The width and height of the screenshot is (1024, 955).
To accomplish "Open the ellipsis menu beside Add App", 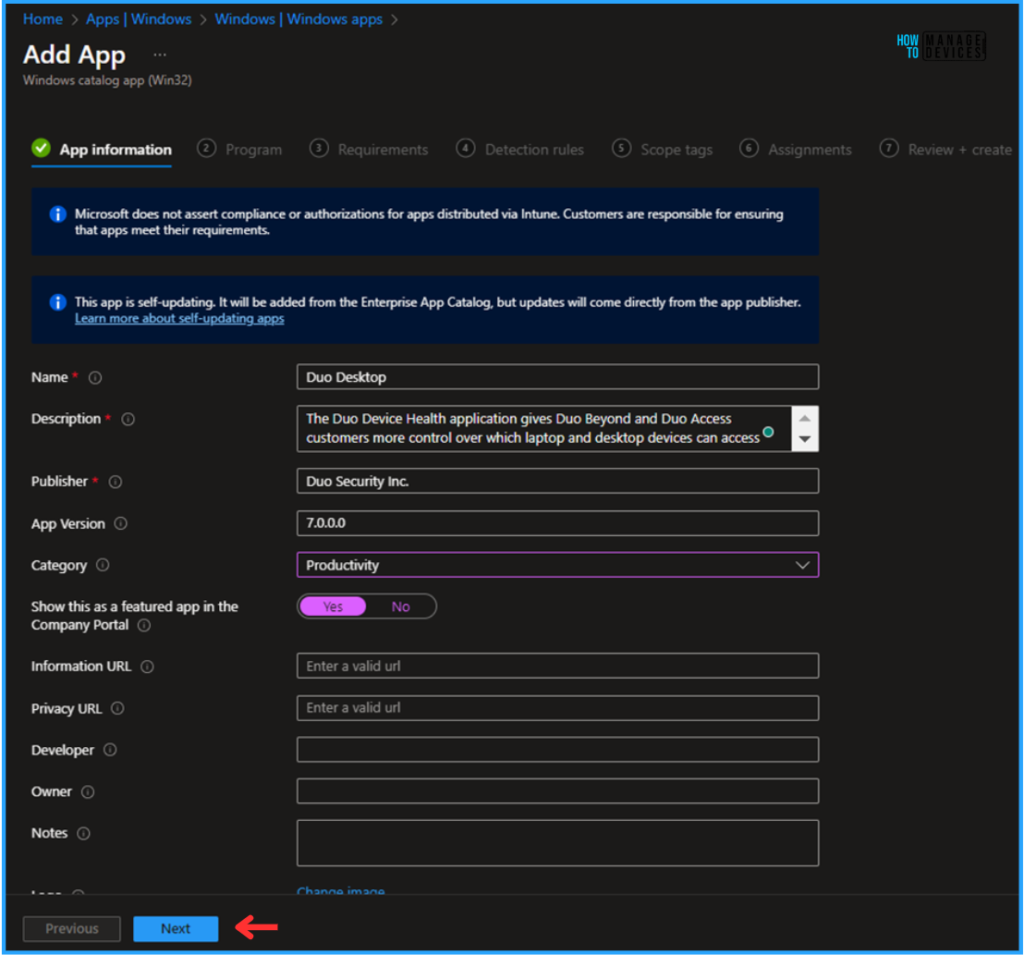I will click(160, 55).
